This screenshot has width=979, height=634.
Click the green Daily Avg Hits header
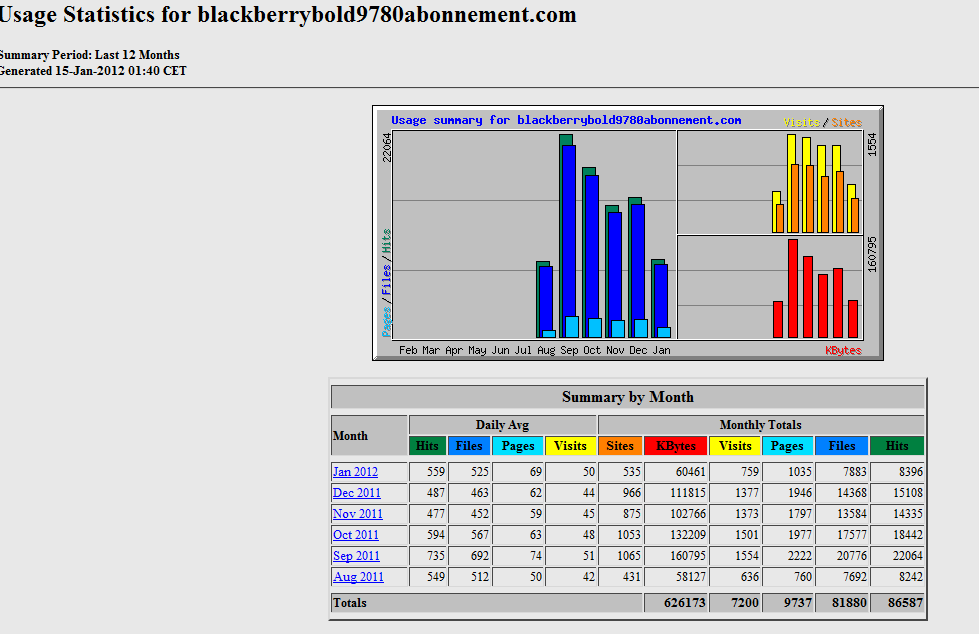(x=427, y=445)
